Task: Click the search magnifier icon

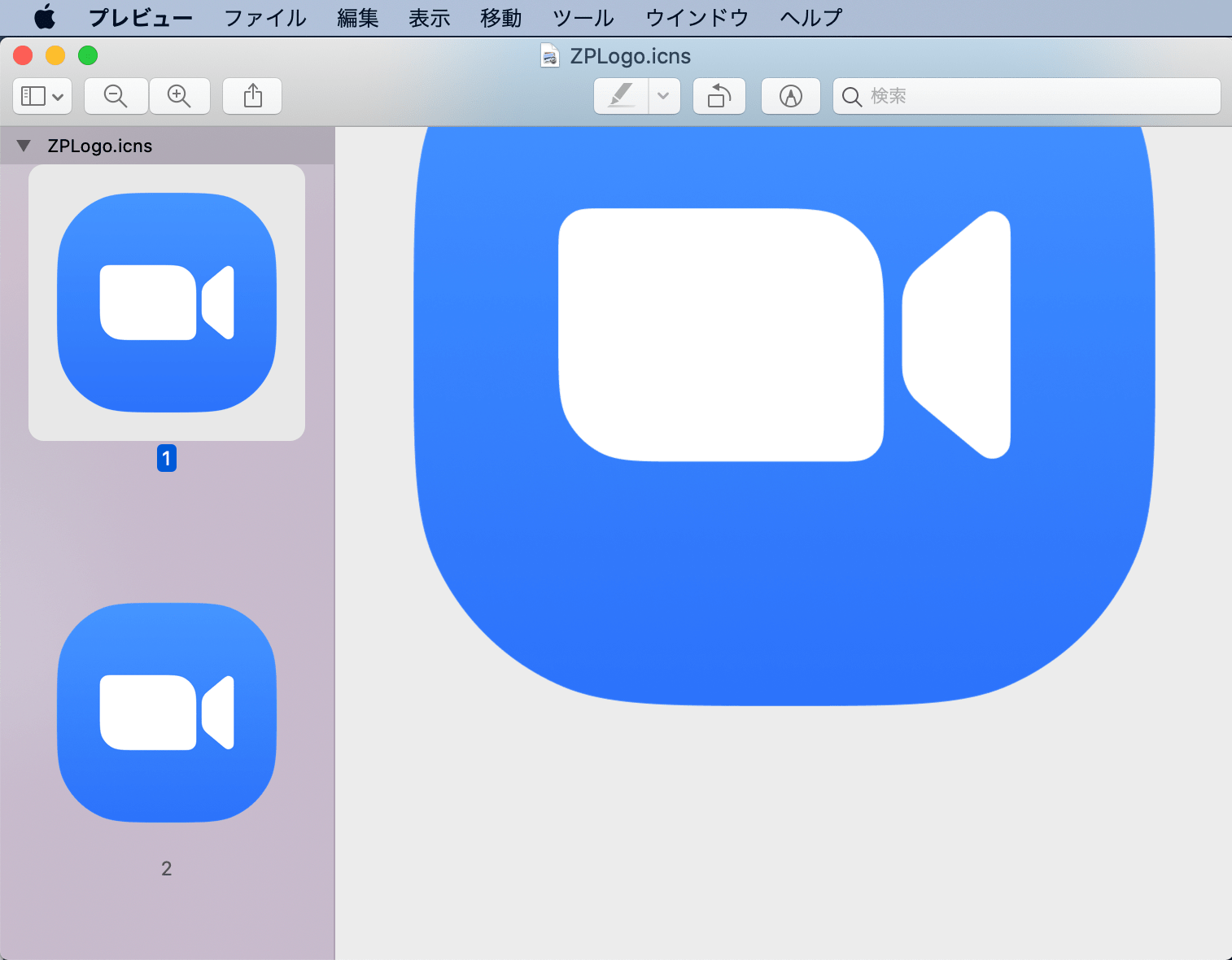Action: [x=851, y=97]
